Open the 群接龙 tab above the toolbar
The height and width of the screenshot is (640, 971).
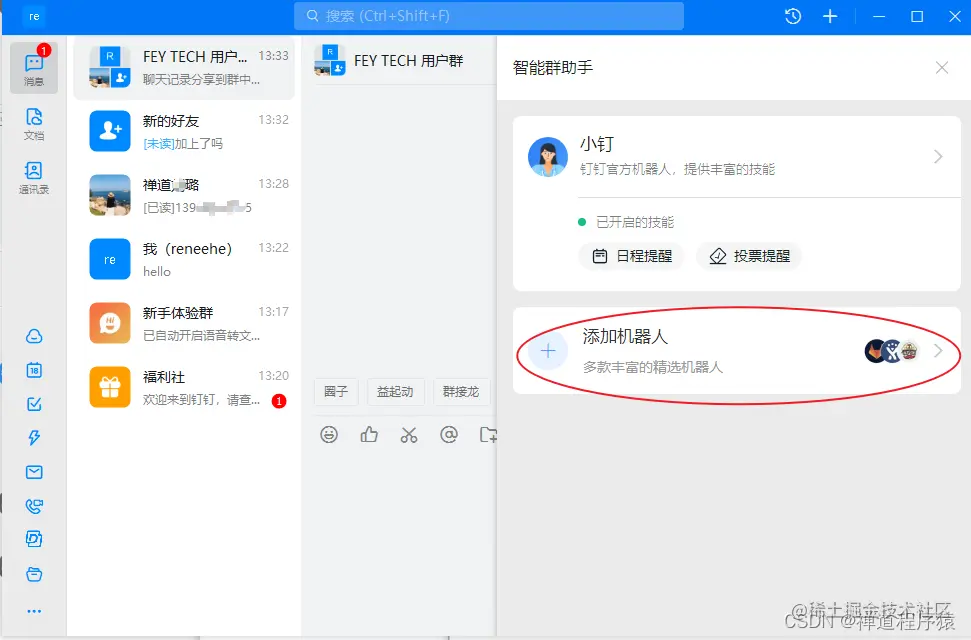coord(461,392)
